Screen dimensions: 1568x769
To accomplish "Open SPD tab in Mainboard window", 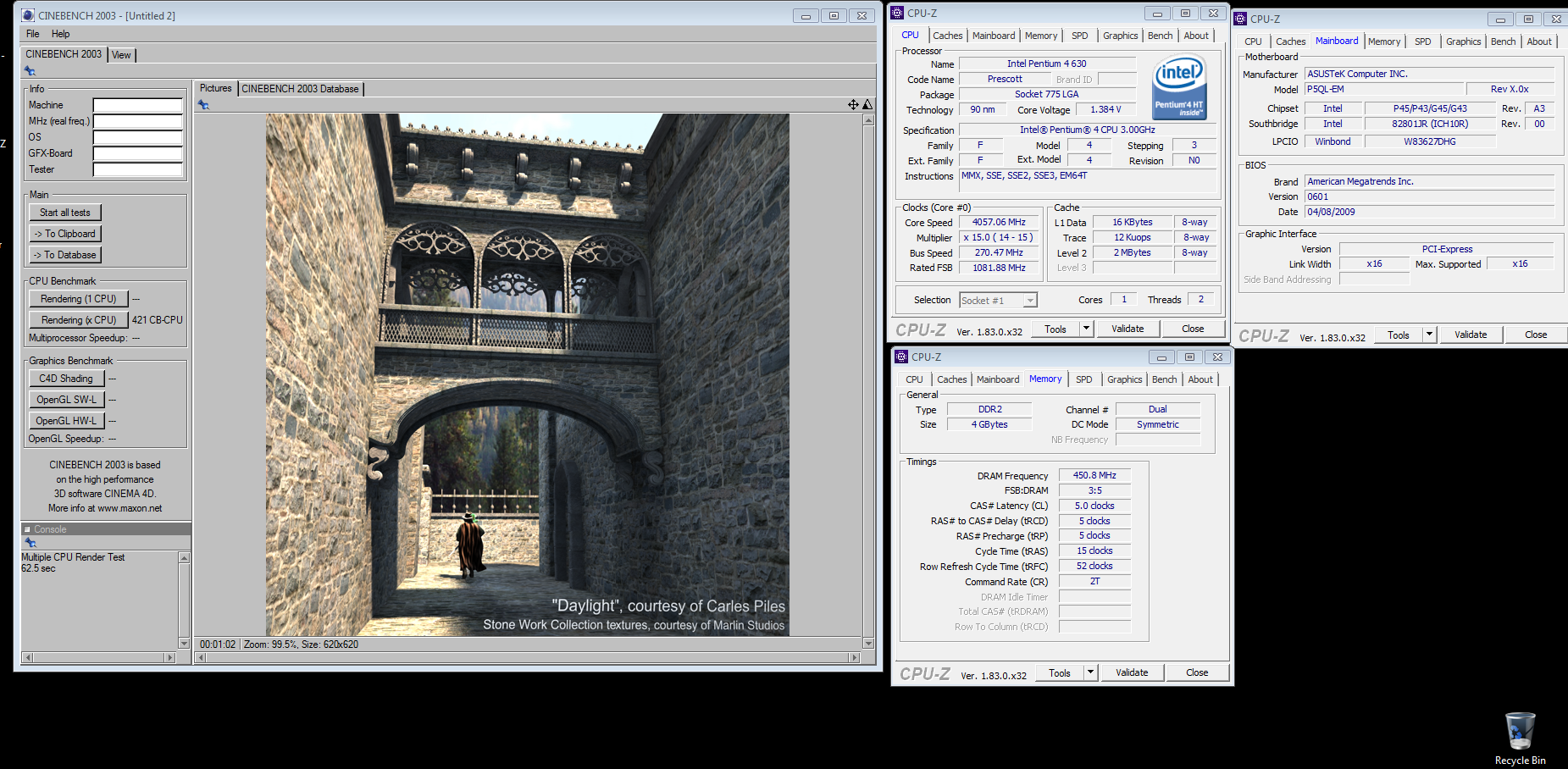I will [x=1422, y=41].
